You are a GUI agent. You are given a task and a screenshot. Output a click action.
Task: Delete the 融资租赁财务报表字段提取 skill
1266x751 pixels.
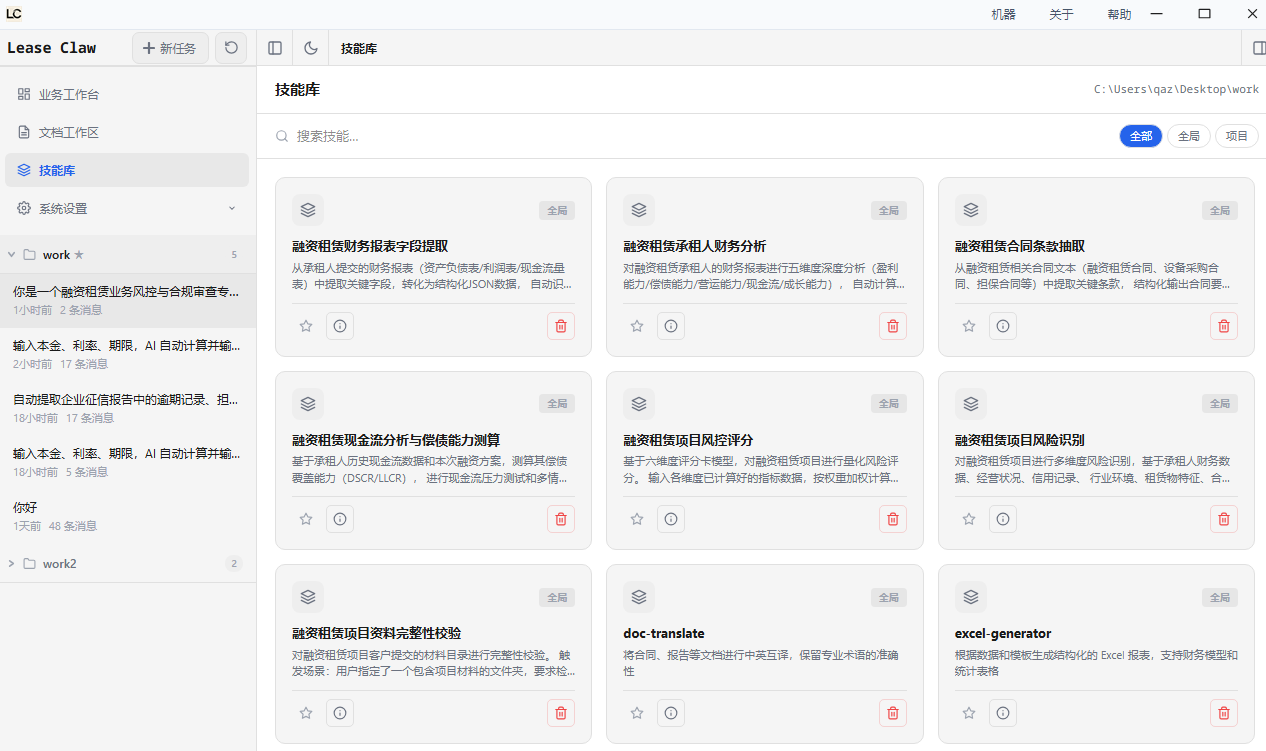point(561,326)
